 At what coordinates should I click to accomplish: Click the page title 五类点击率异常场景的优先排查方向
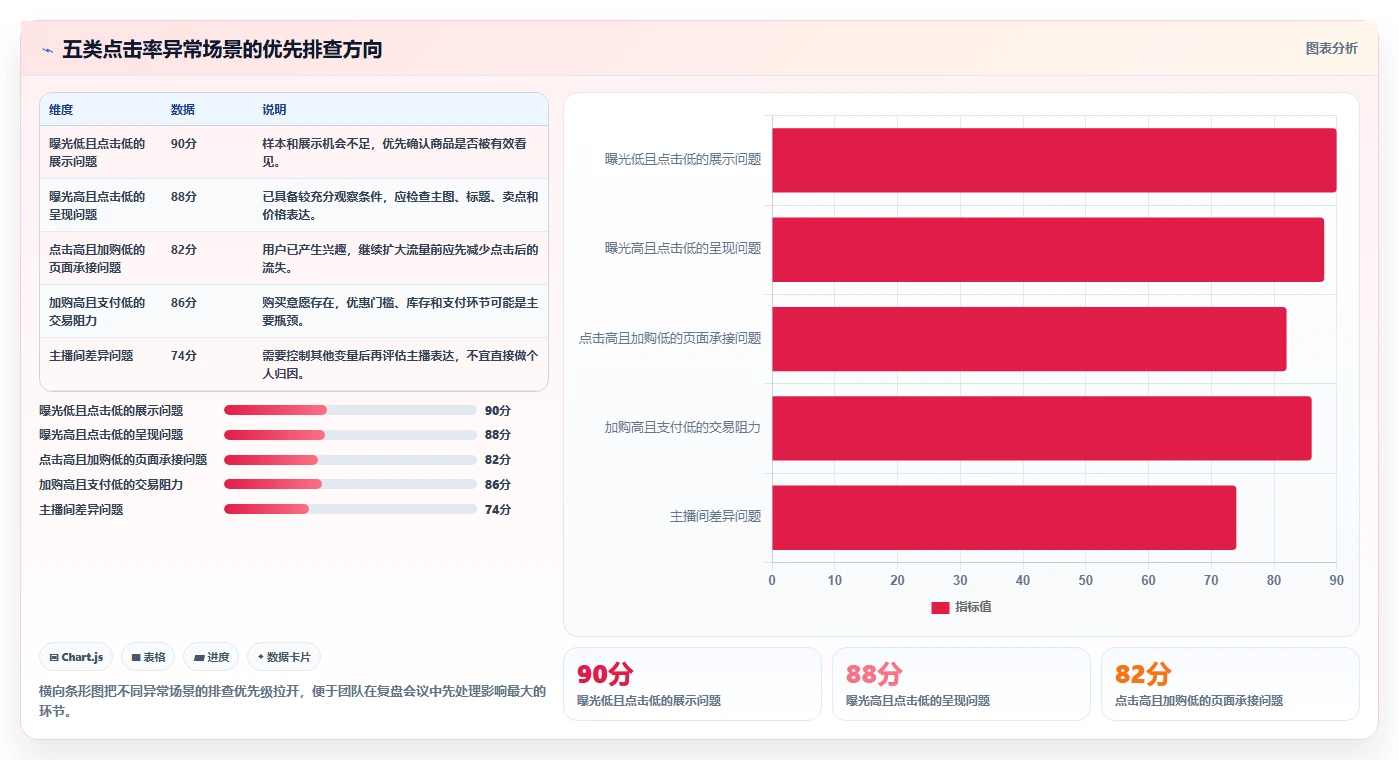(x=222, y=50)
